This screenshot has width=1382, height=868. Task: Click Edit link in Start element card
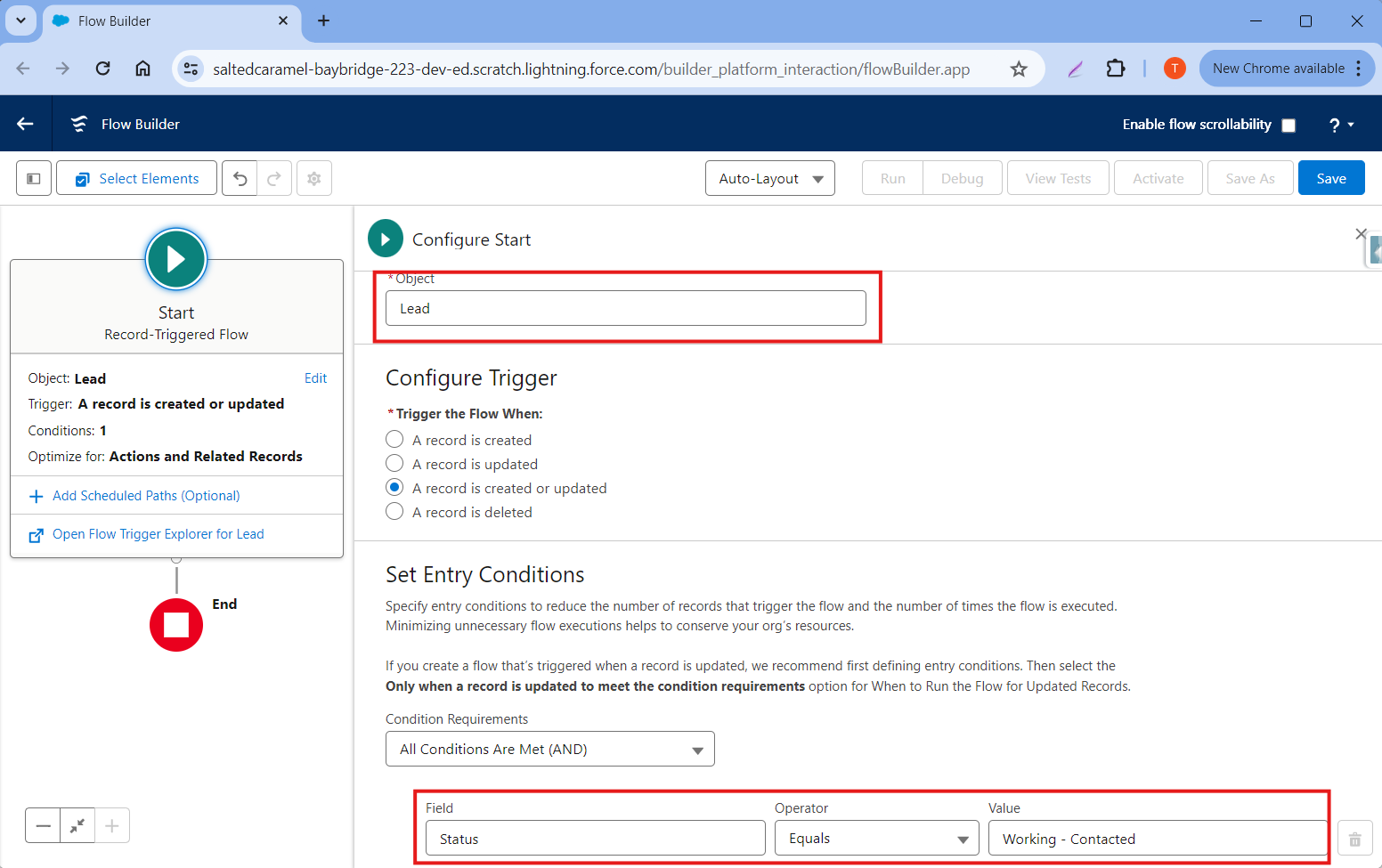pyautogui.click(x=315, y=378)
